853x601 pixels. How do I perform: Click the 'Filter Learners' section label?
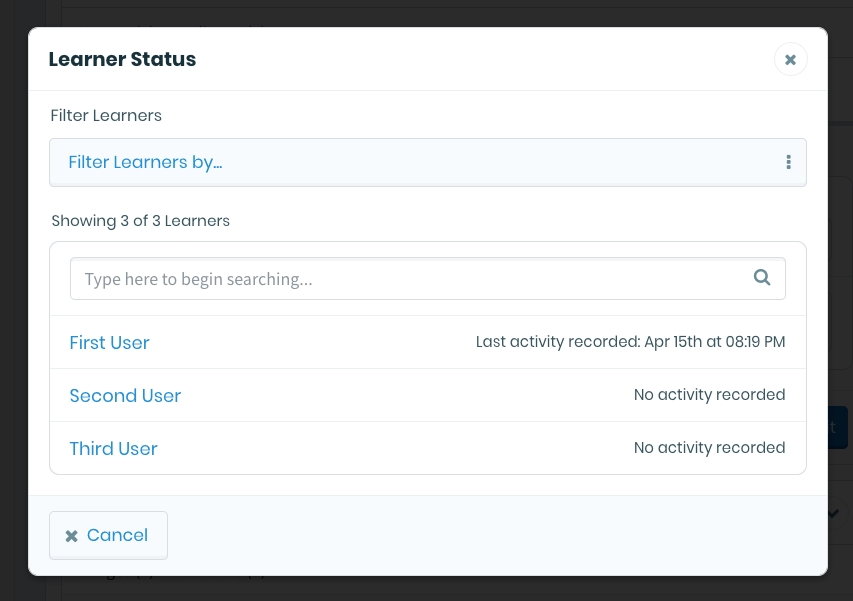[x=106, y=115]
